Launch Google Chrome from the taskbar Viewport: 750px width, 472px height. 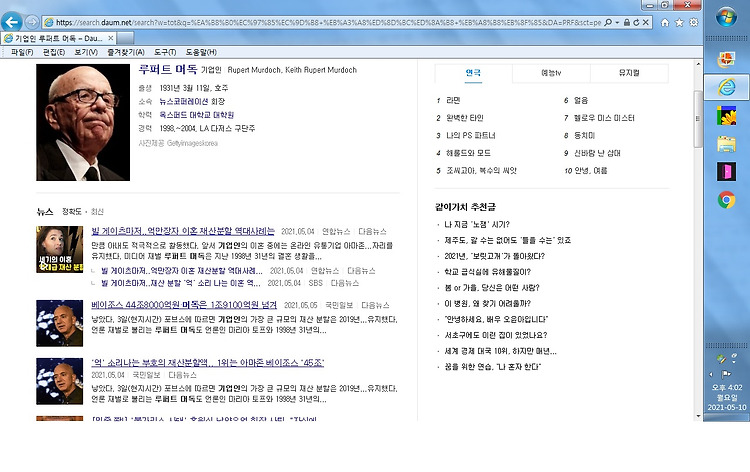pyautogui.click(x=727, y=200)
